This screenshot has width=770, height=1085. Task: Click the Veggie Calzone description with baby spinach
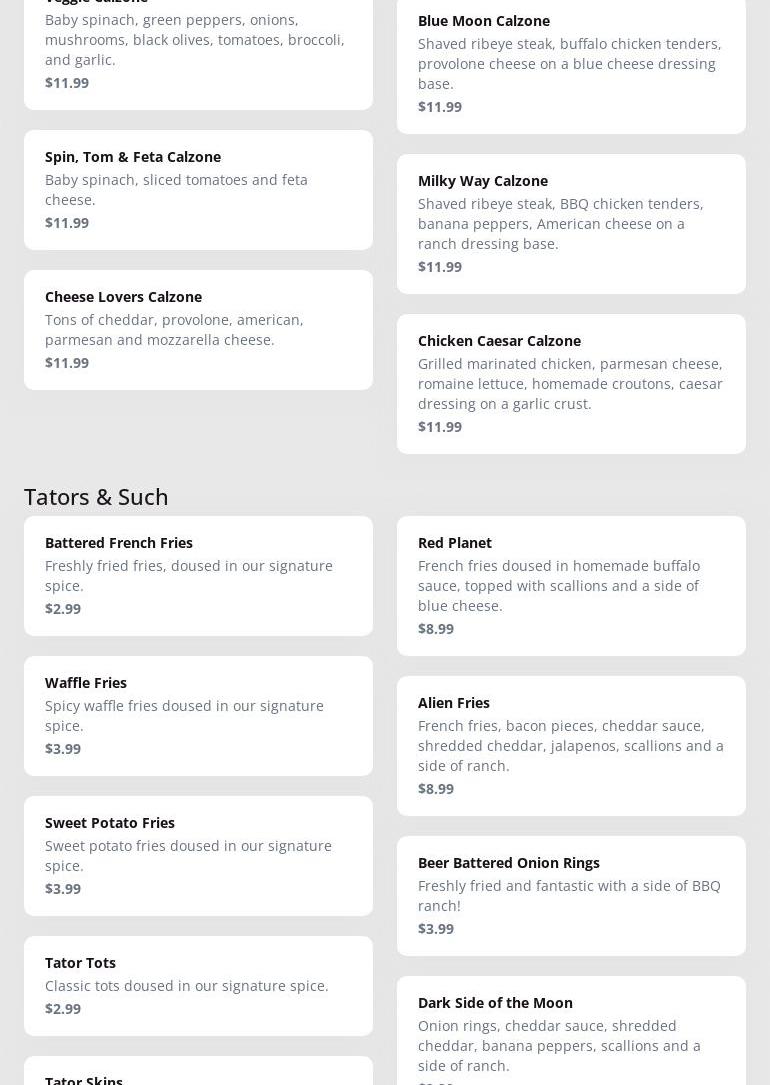(x=194, y=40)
